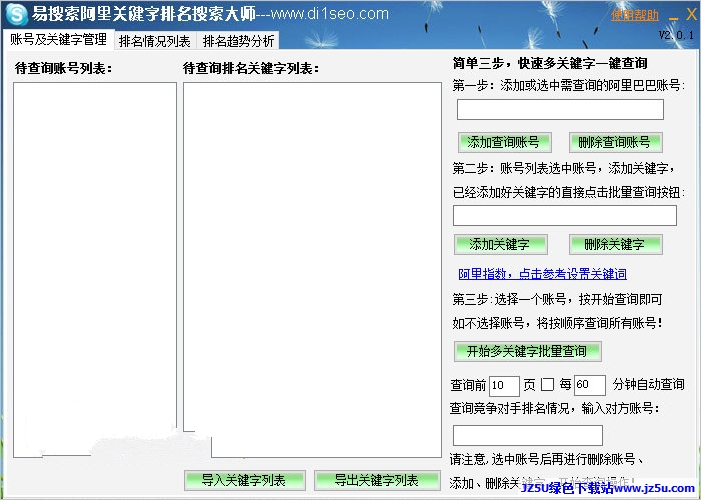Viewport: 701px width, 500px height.
Task: Click the 简单三步，快速多关键字一键查询 heading
Action: click(550, 63)
